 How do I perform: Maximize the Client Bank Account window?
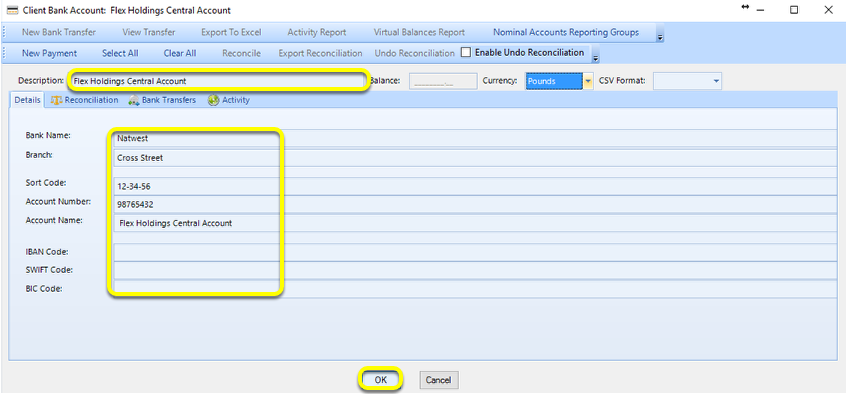(x=794, y=10)
